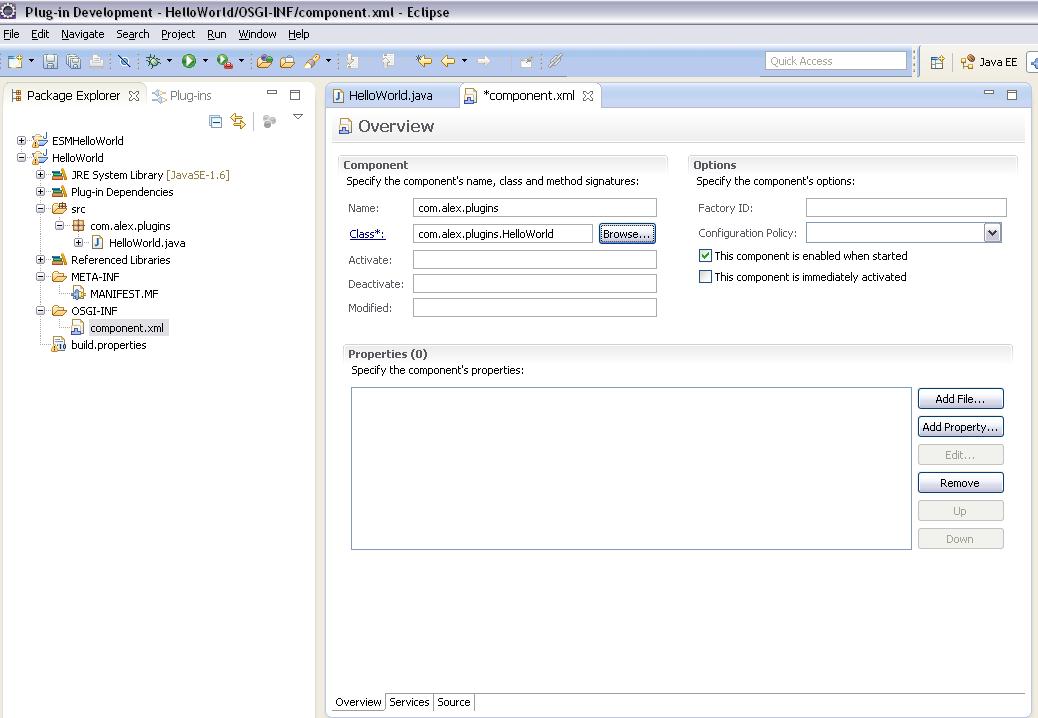Collapse the HelloWorld project

pos(22,157)
